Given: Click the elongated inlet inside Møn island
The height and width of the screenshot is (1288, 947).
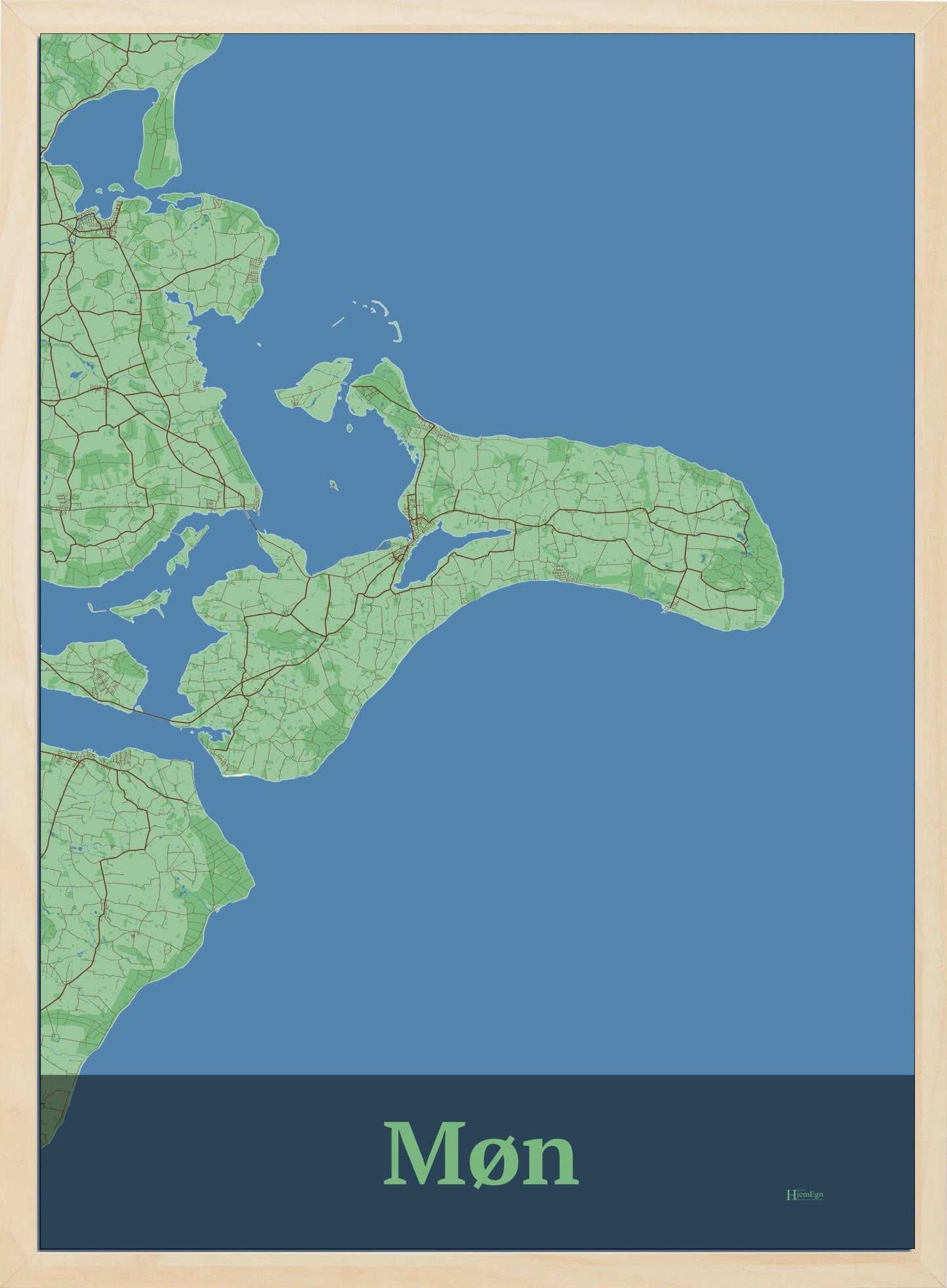Looking at the screenshot, I should click(x=459, y=550).
